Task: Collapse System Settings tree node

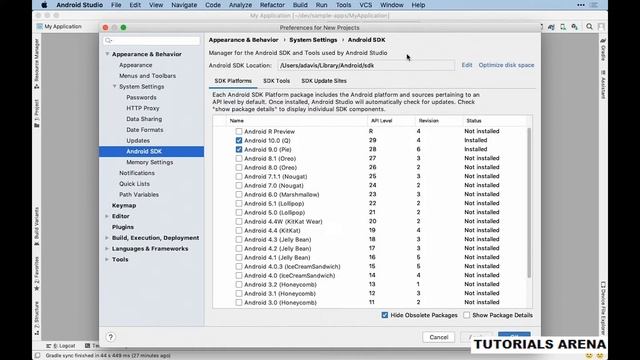Action: coord(115,87)
